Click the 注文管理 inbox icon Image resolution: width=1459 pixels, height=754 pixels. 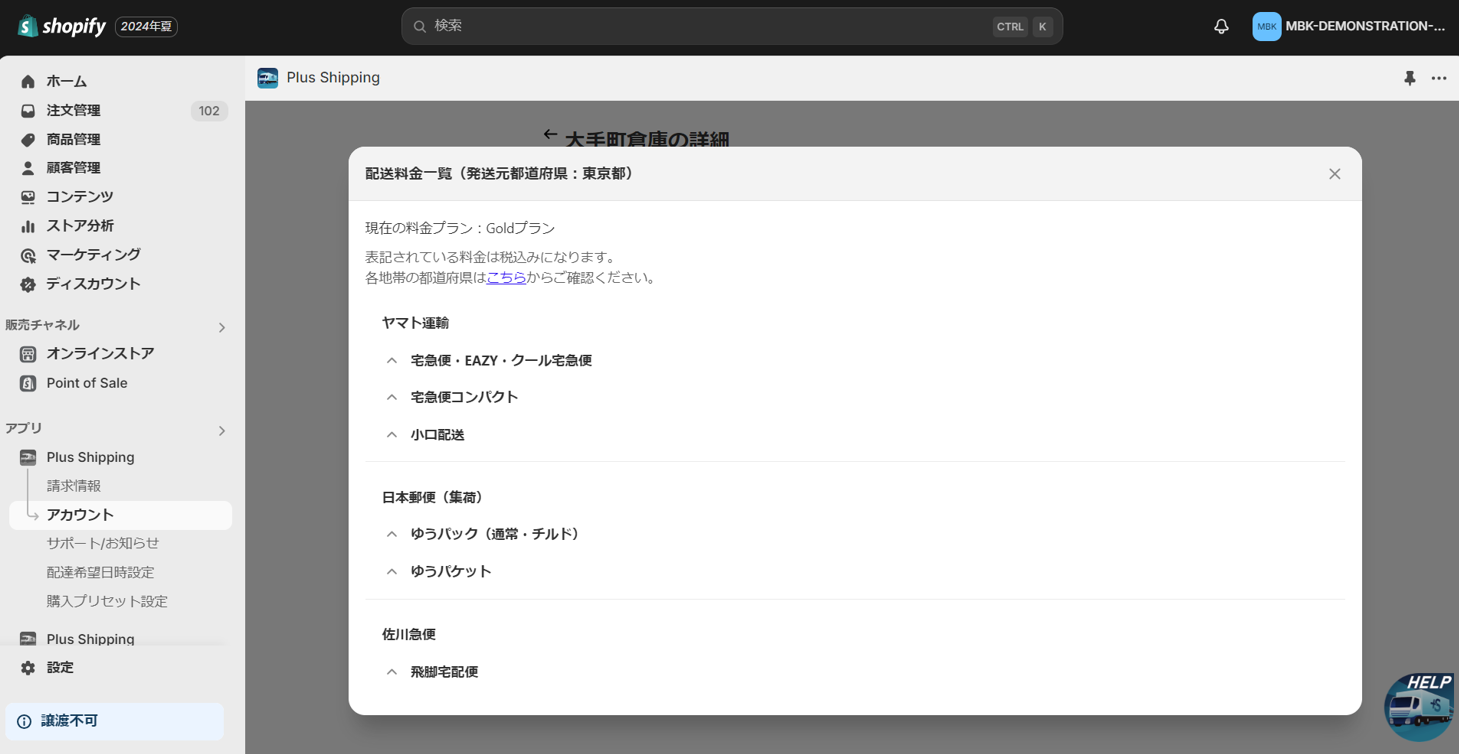click(x=28, y=110)
